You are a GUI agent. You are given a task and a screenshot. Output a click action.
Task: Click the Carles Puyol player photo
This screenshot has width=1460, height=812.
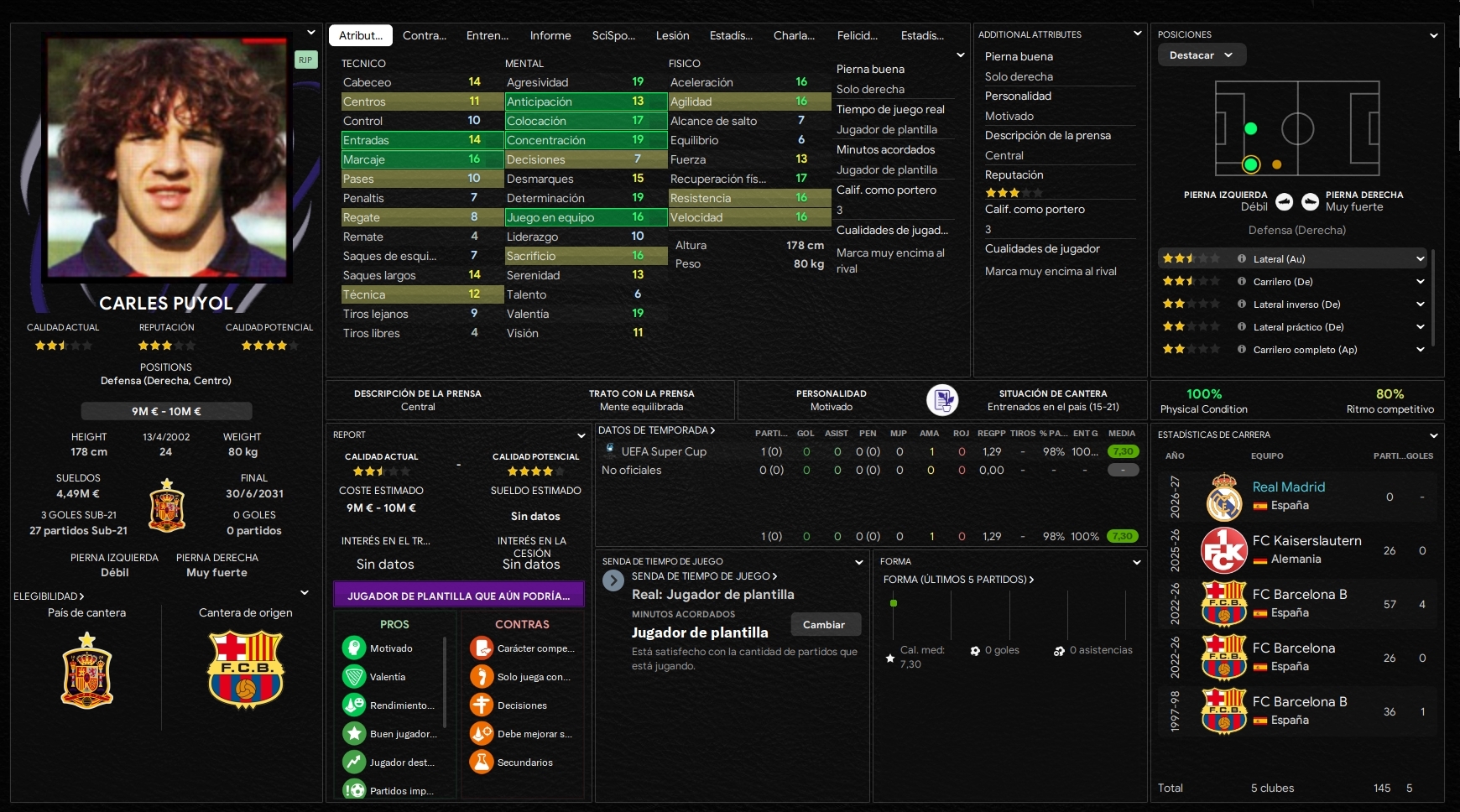pyautogui.click(x=166, y=157)
